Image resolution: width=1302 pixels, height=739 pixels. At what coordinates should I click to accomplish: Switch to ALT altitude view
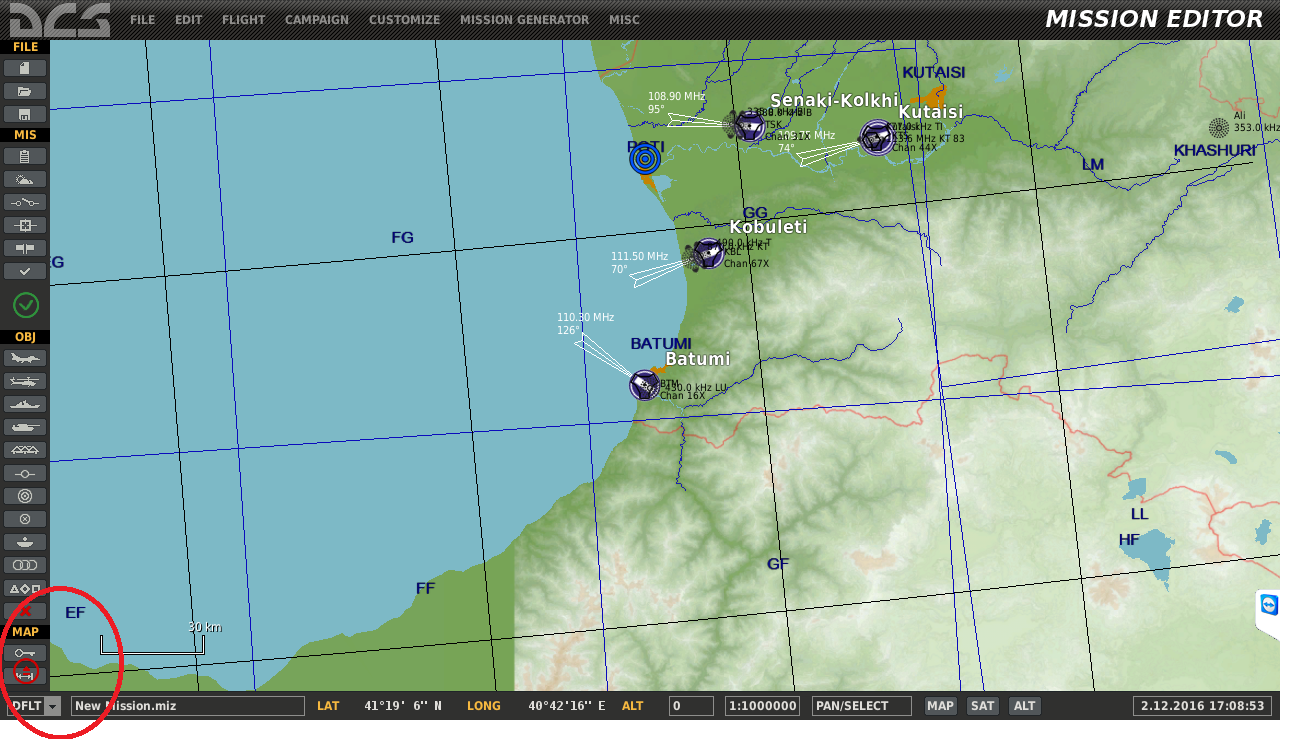(1024, 706)
